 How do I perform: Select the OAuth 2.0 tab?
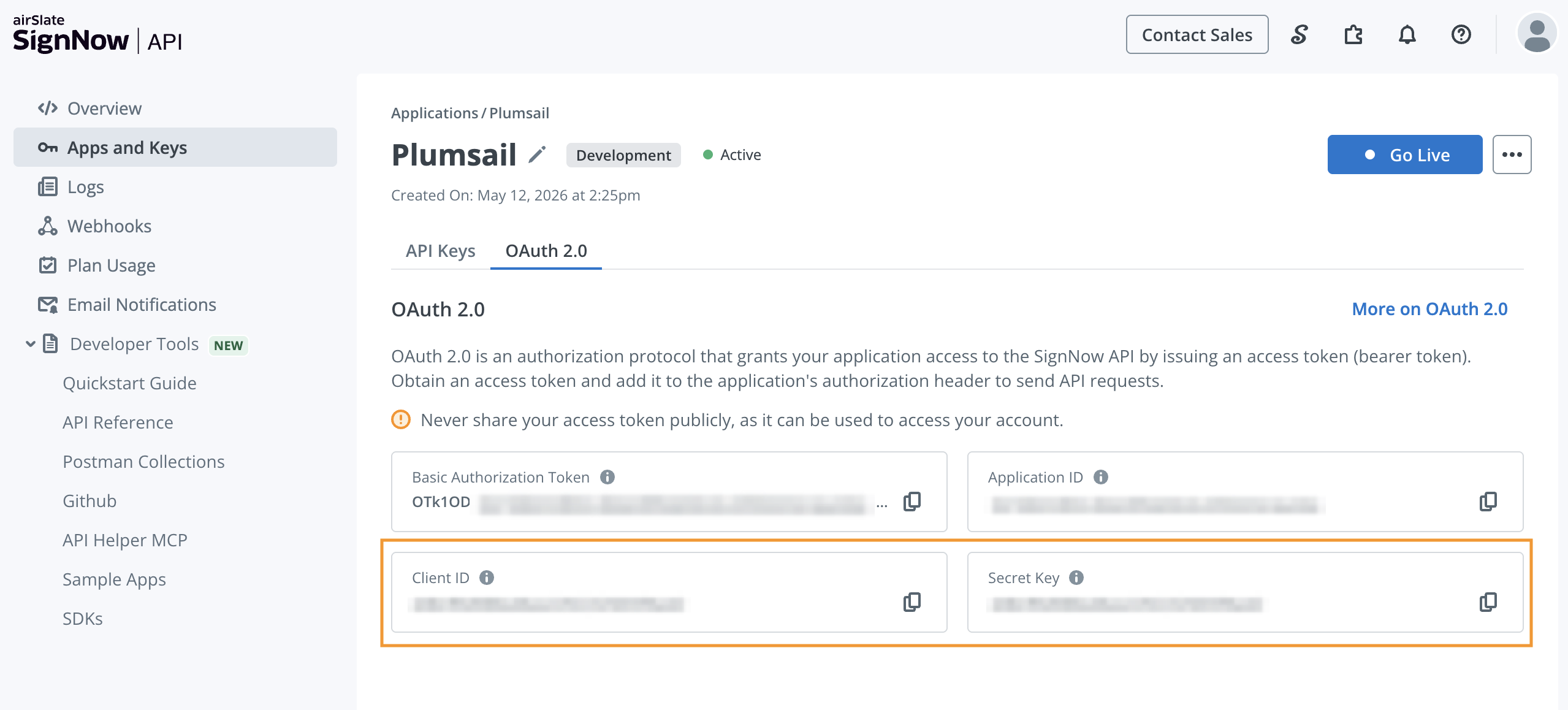coord(546,251)
